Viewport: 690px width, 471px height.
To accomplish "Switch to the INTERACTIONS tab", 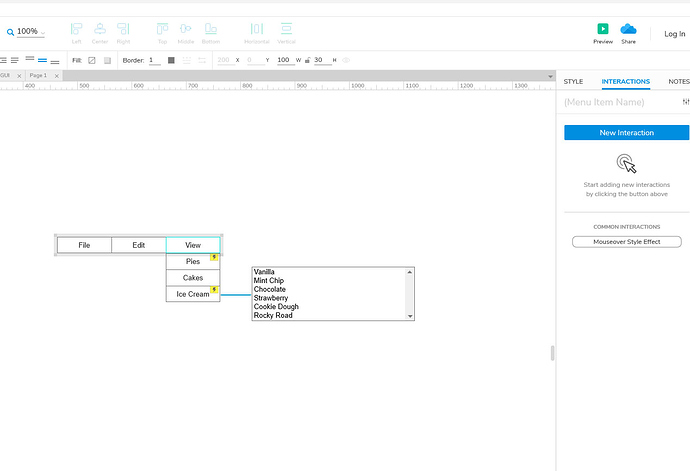I will (625, 81).
